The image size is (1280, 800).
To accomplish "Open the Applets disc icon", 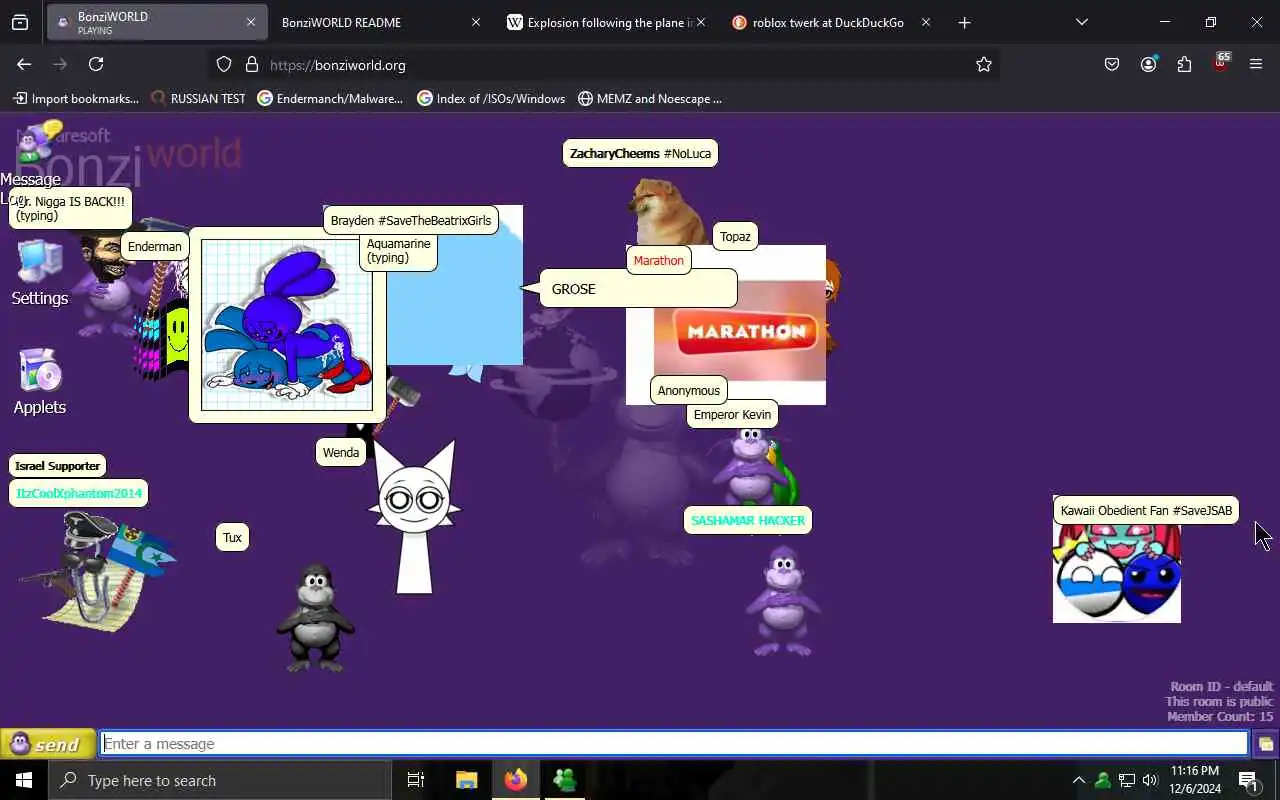I will tap(41, 371).
